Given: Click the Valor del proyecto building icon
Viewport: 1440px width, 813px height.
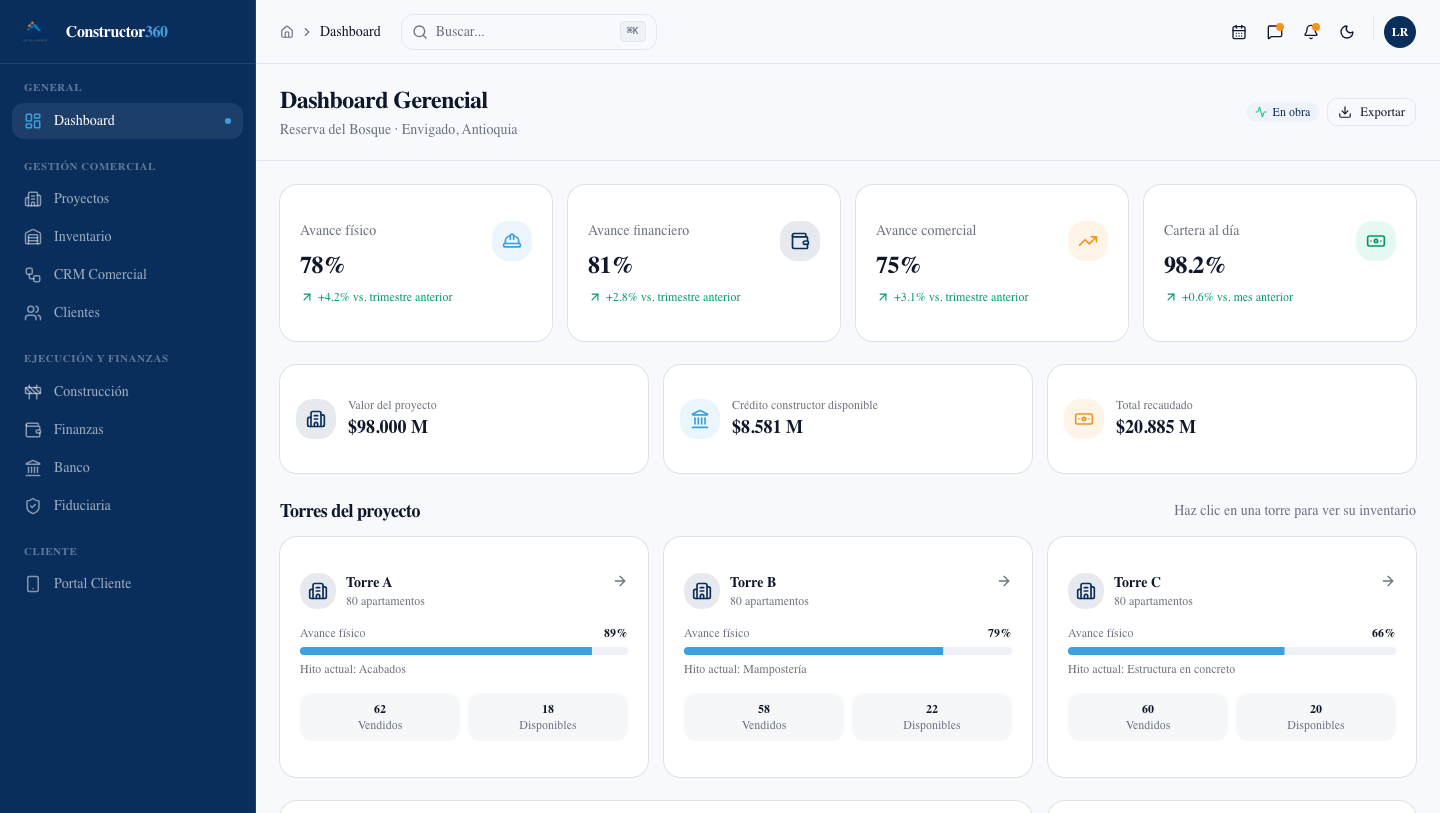Looking at the screenshot, I should pyautogui.click(x=316, y=419).
